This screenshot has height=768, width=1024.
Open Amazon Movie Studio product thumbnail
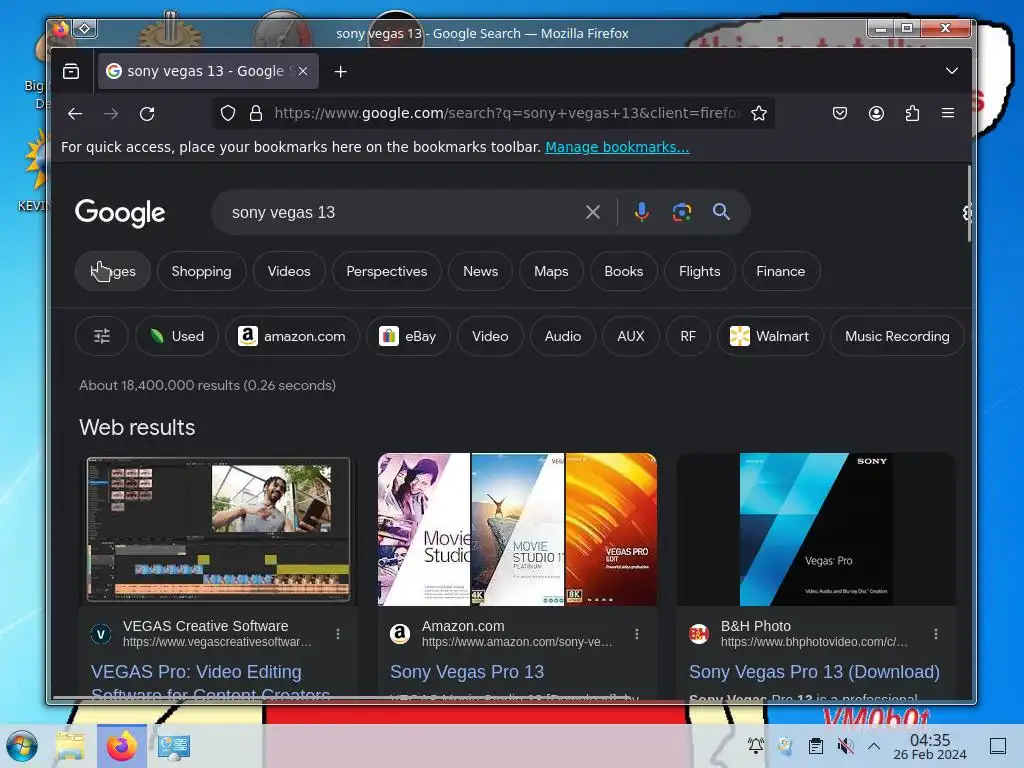click(x=517, y=530)
